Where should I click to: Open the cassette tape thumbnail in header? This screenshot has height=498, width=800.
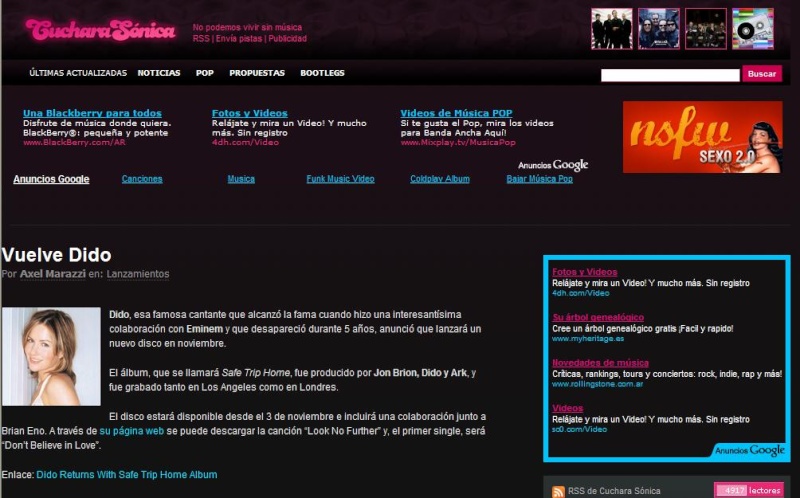(x=753, y=29)
